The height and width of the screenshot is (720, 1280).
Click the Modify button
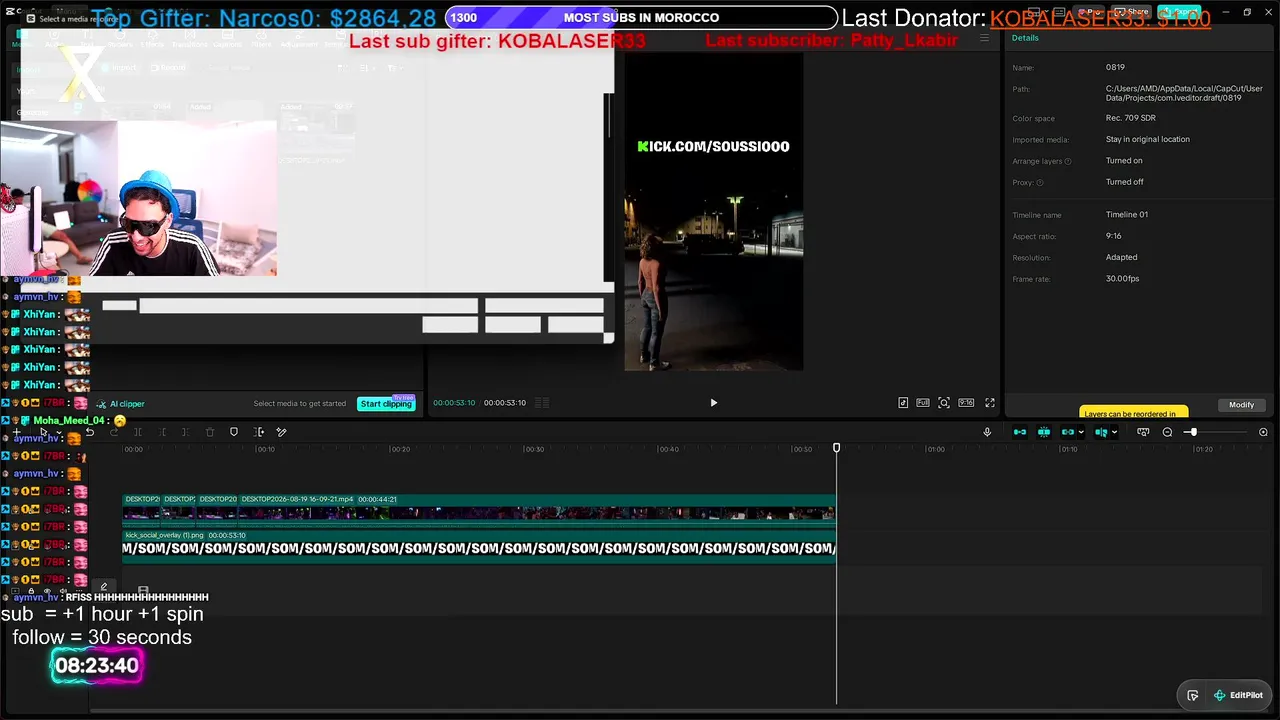pyautogui.click(x=1242, y=405)
